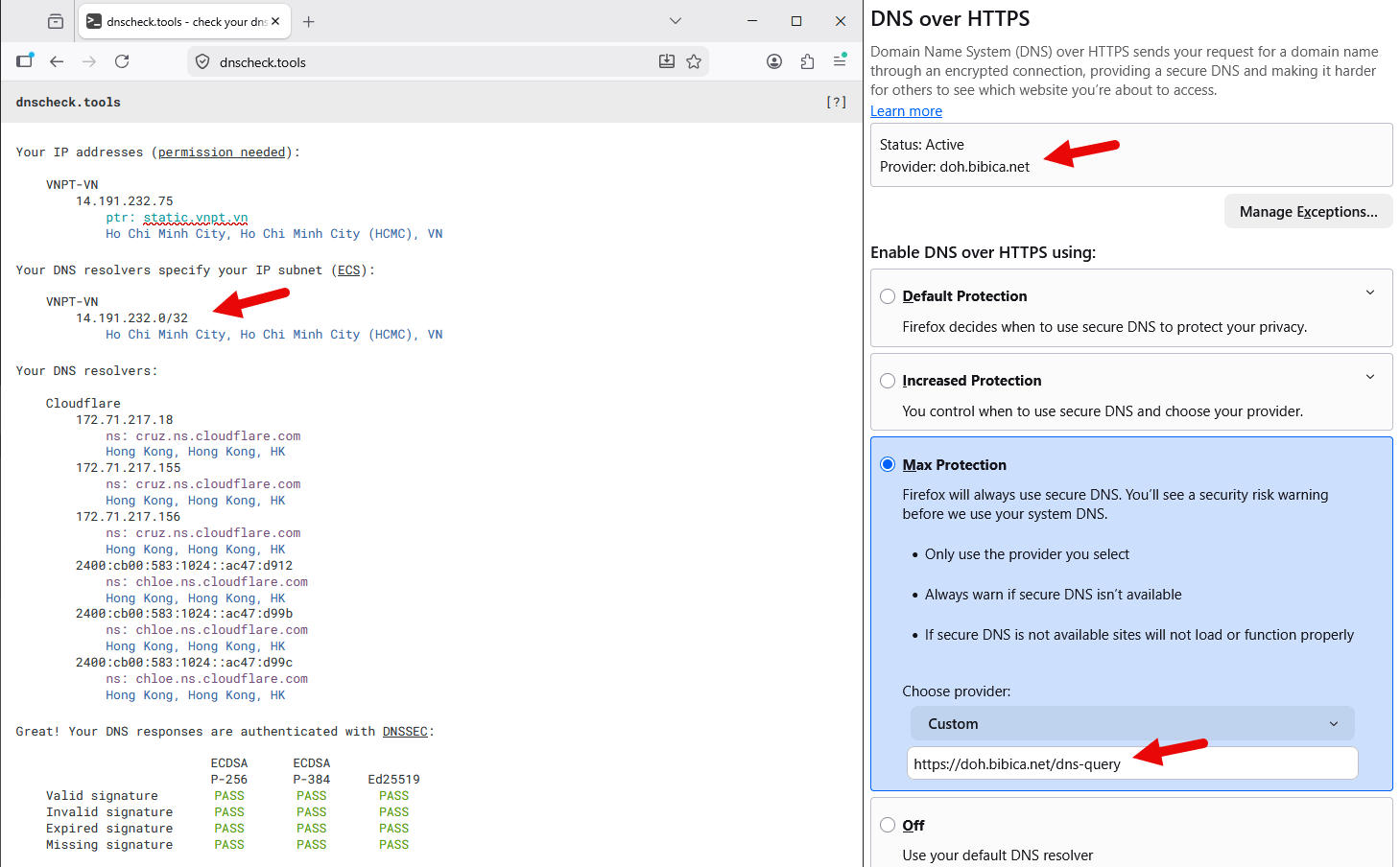The width and height of the screenshot is (1400, 867).
Task: Open the list all tabs chevron
Action: [x=676, y=21]
